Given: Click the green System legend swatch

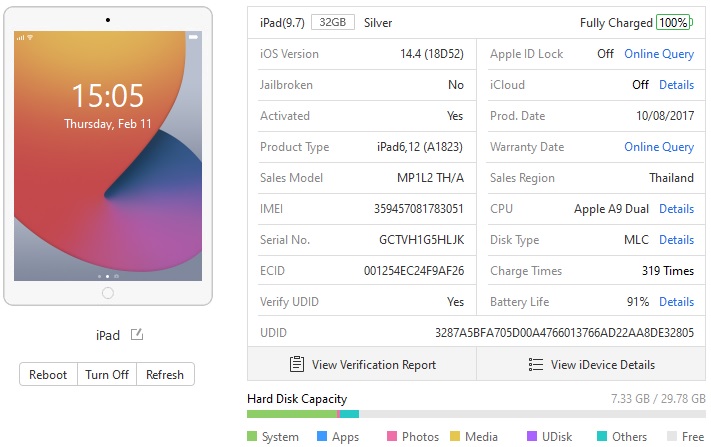Looking at the screenshot, I should coord(252,436).
